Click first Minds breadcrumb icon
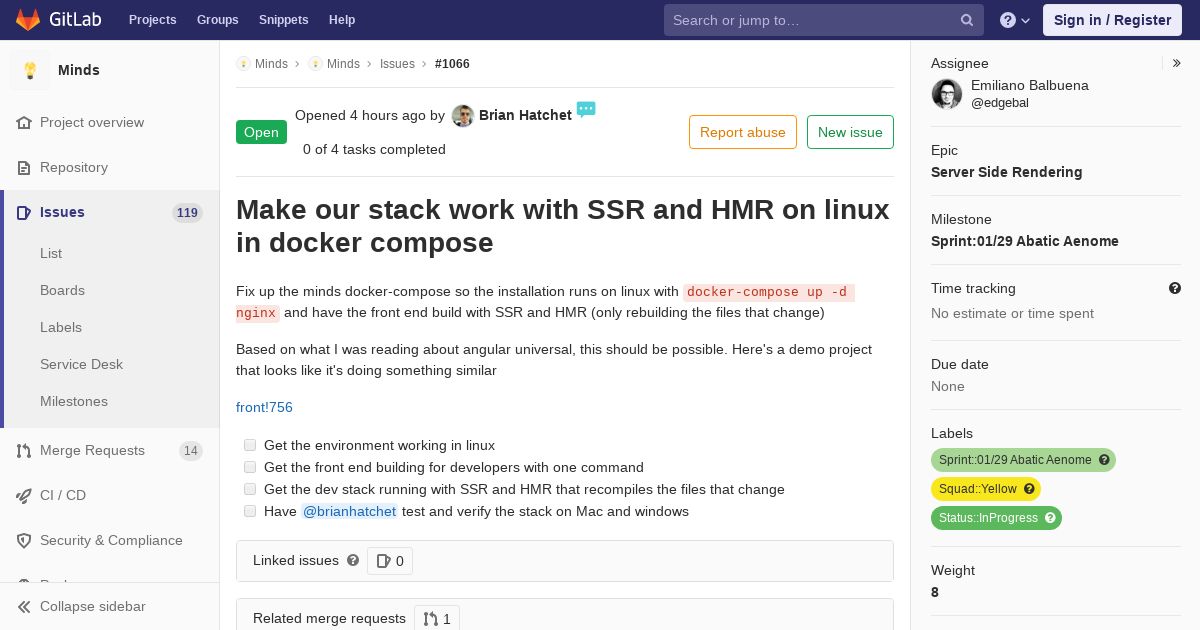 (x=243, y=64)
